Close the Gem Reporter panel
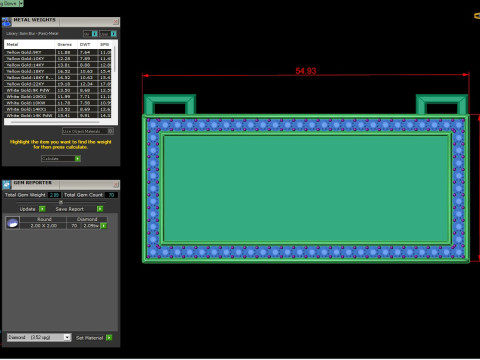Viewport: 480px width, 360px height. [x=116, y=185]
